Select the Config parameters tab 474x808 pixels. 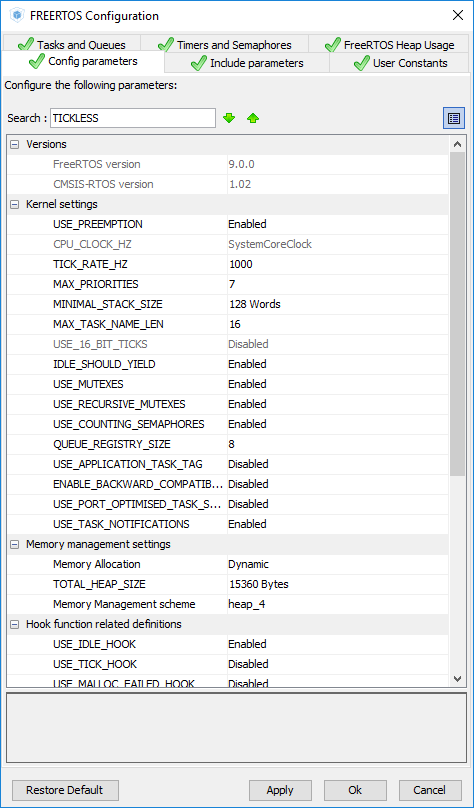[x=83, y=62]
